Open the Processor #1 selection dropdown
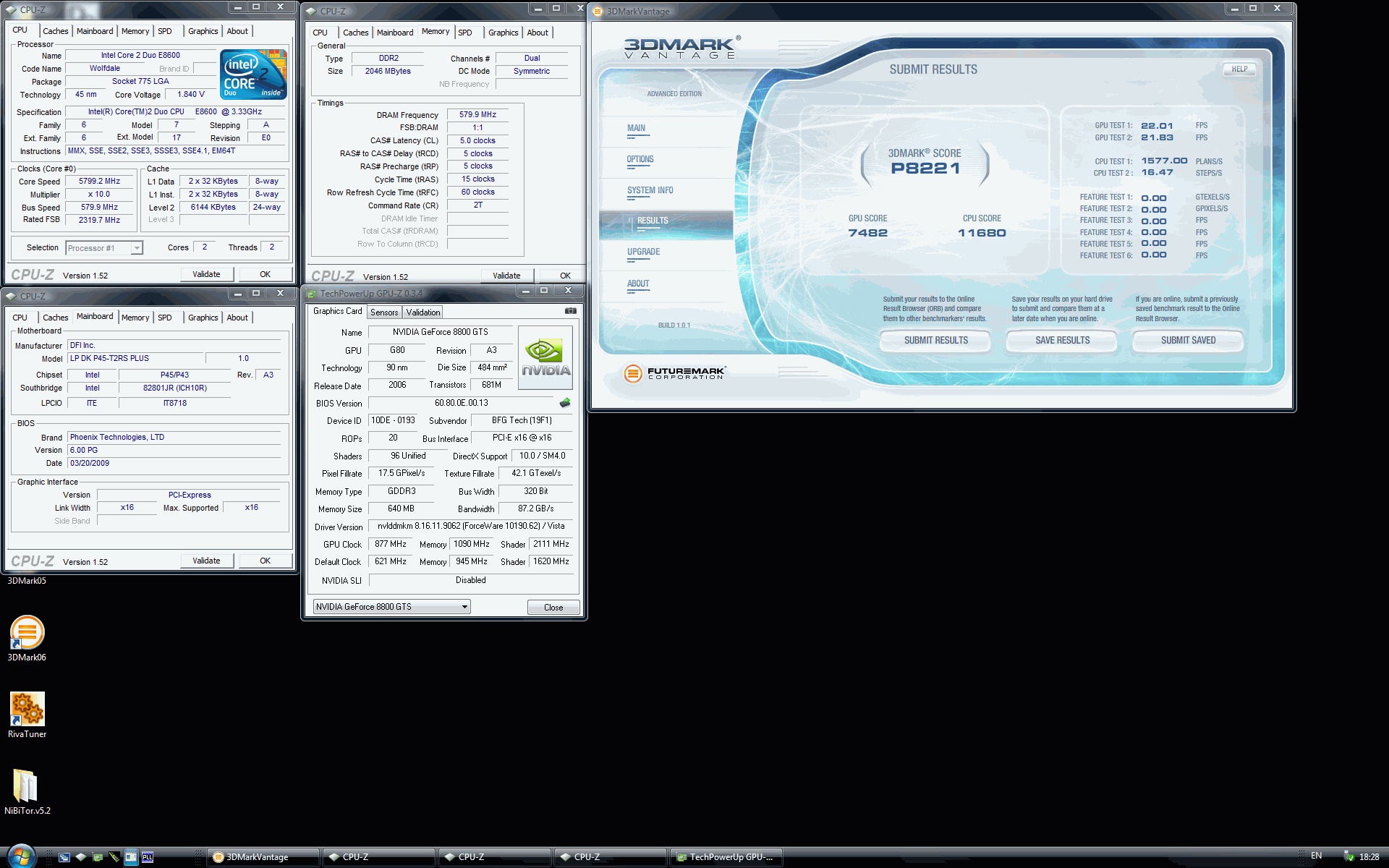The image size is (1389, 868). 104,248
